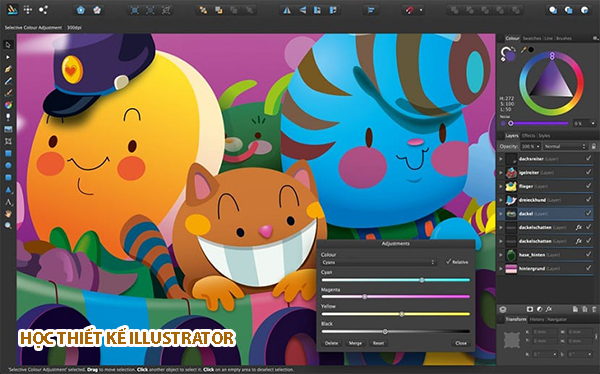Select the Pen tool
Screen dimensions: 600x374
pyautogui.click(x=8, y=69)
